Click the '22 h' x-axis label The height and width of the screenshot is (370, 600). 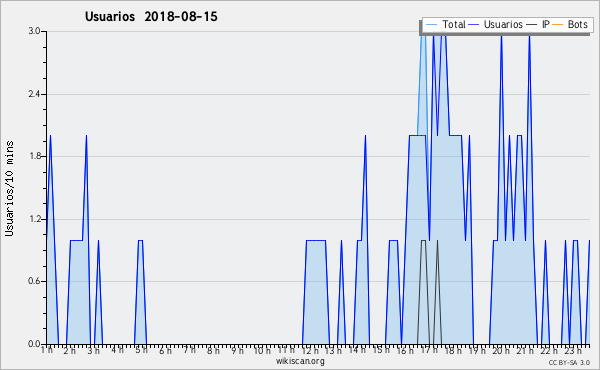pos(549,350)
